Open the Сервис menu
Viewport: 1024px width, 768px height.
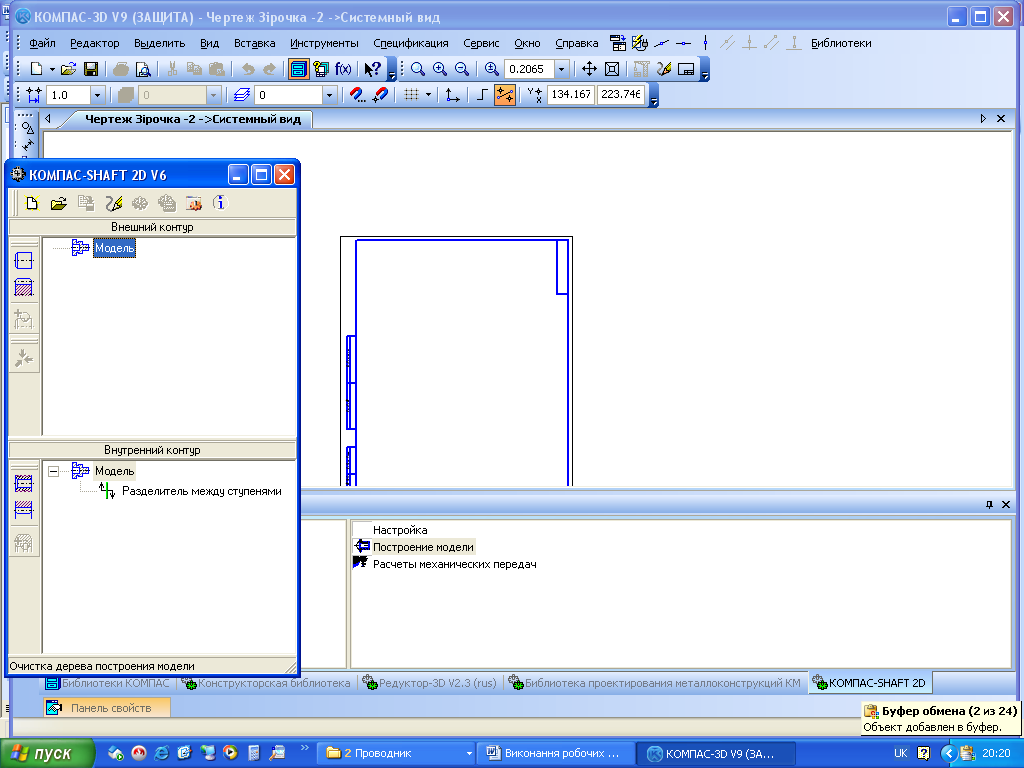pyautogui.click(x=481, y=43)
